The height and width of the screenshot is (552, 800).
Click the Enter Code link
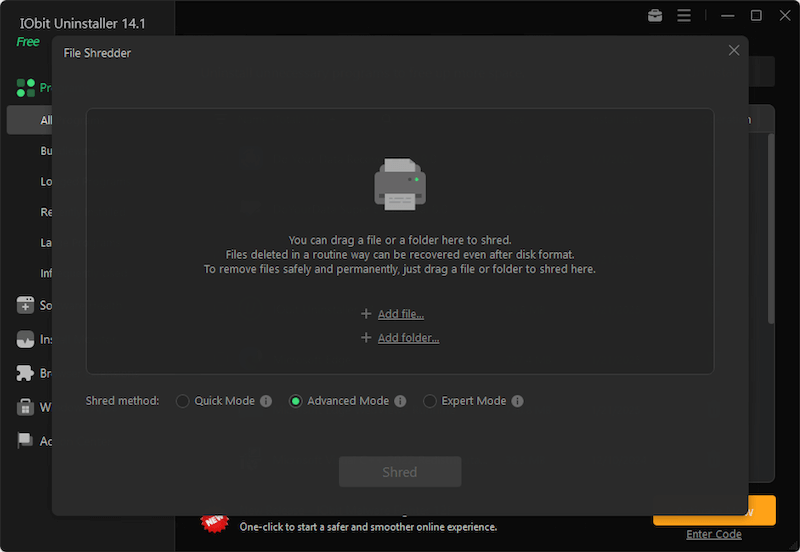click(x=714, y=534)
